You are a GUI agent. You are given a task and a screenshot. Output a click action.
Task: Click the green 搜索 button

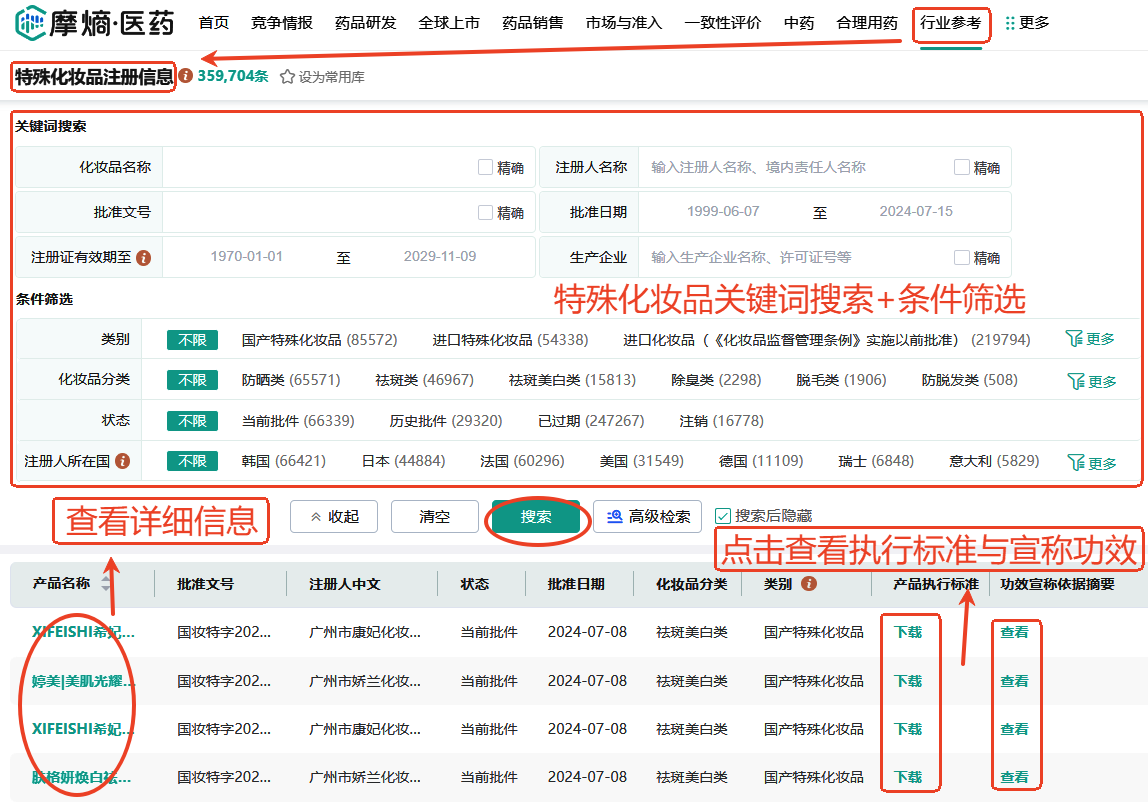click(536, 517)
